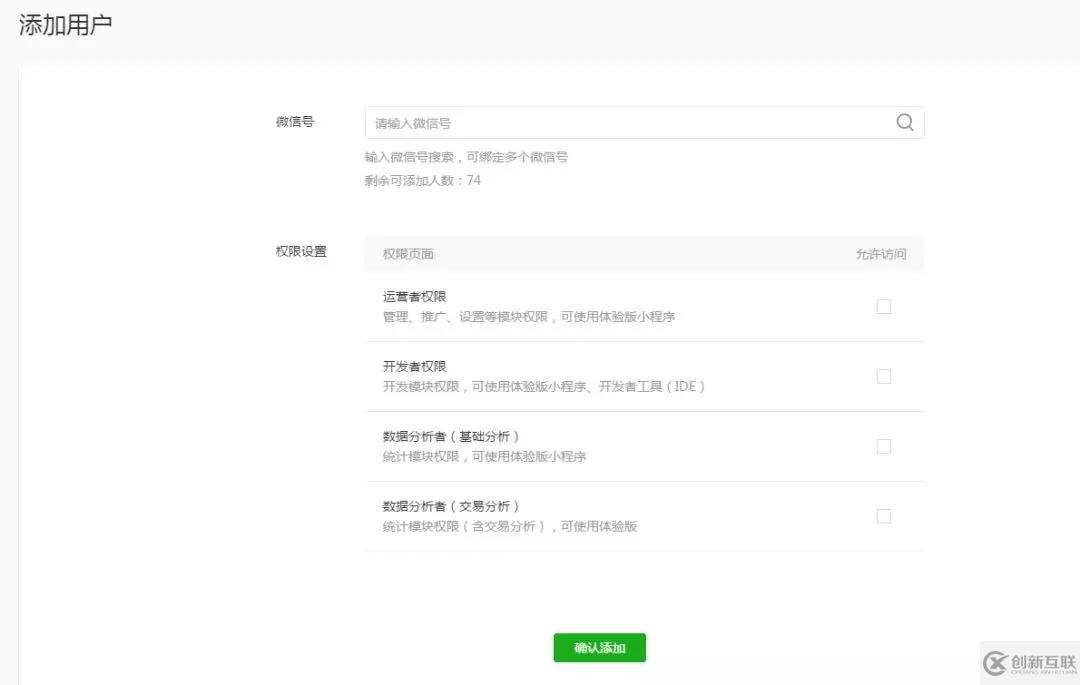Click the 权限设置 section label

(x=300, y=252)
